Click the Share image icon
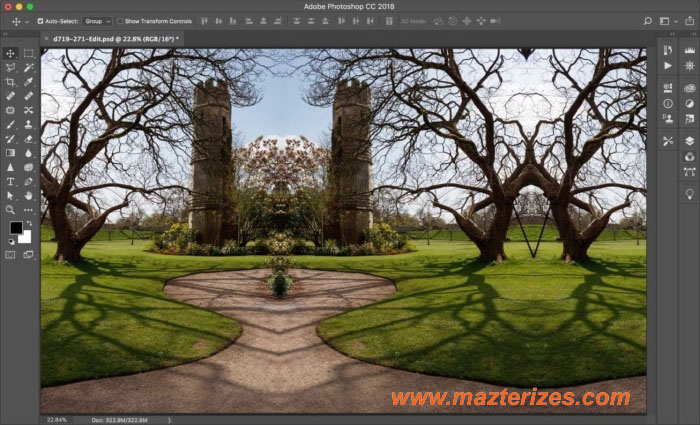Image resolution: width=700 pixels, height=425 pixels. tap(690, 21)
